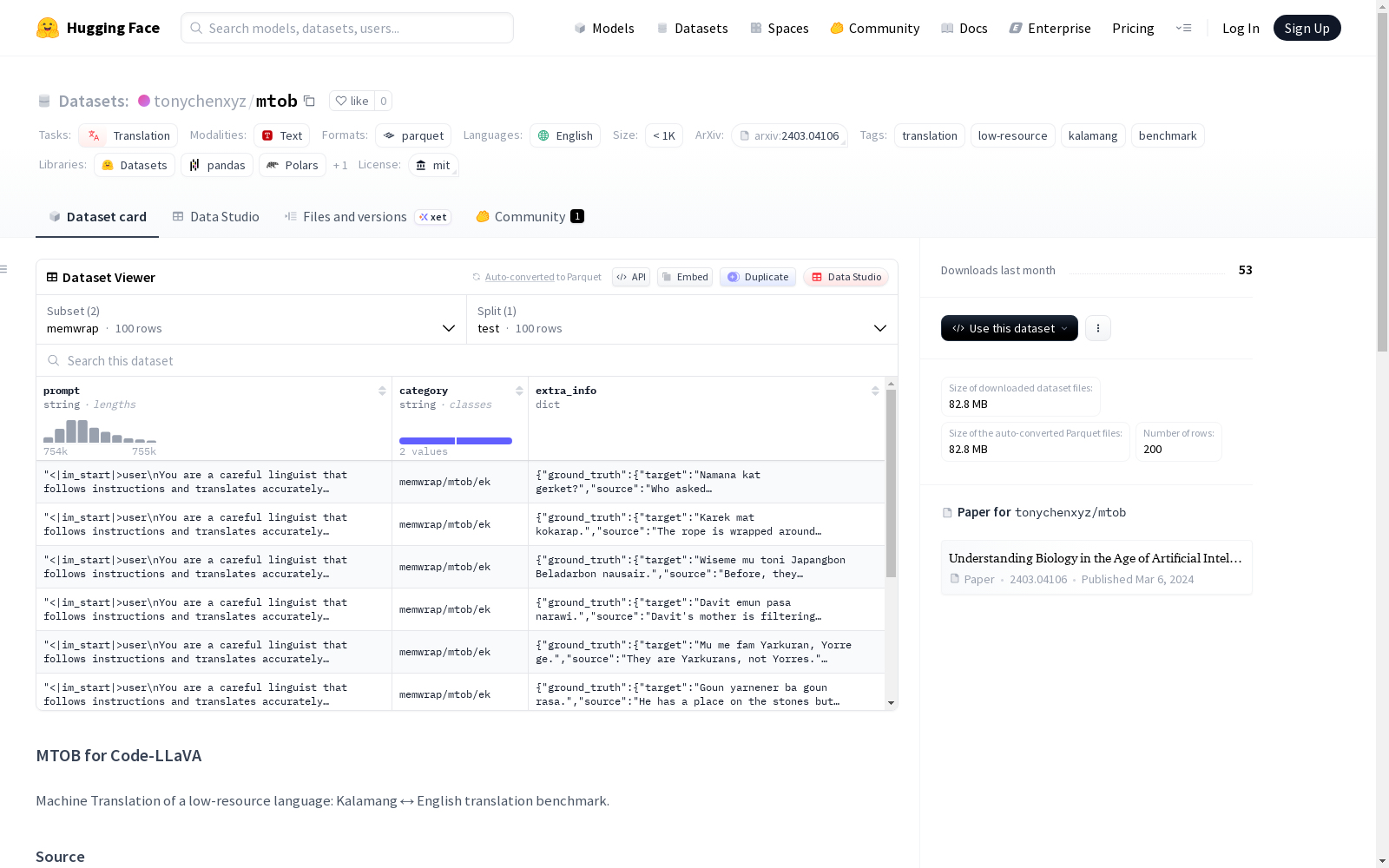Click the kalamang tag
Viewport: 1389px width, 868px height.
(x=1093, y=135)
